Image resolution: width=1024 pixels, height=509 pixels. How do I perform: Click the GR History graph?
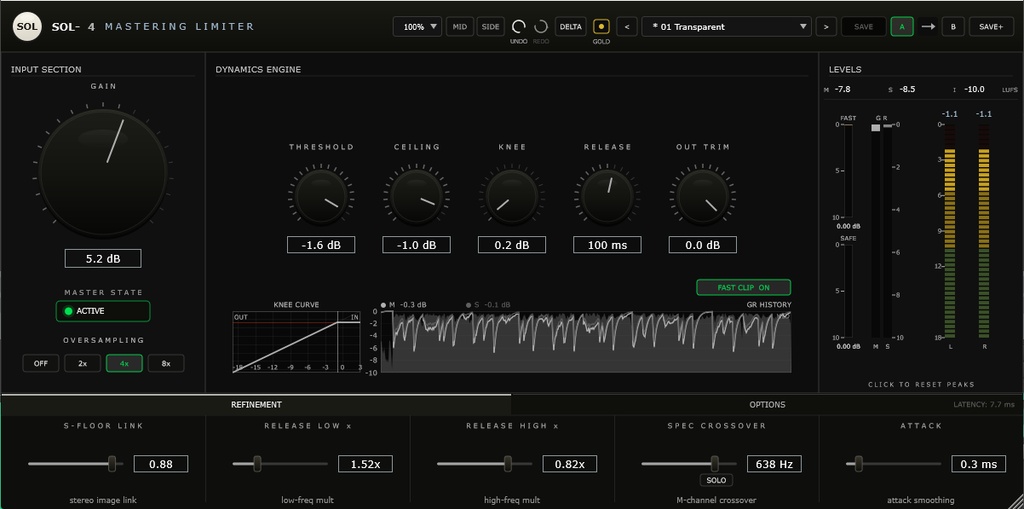586,342
